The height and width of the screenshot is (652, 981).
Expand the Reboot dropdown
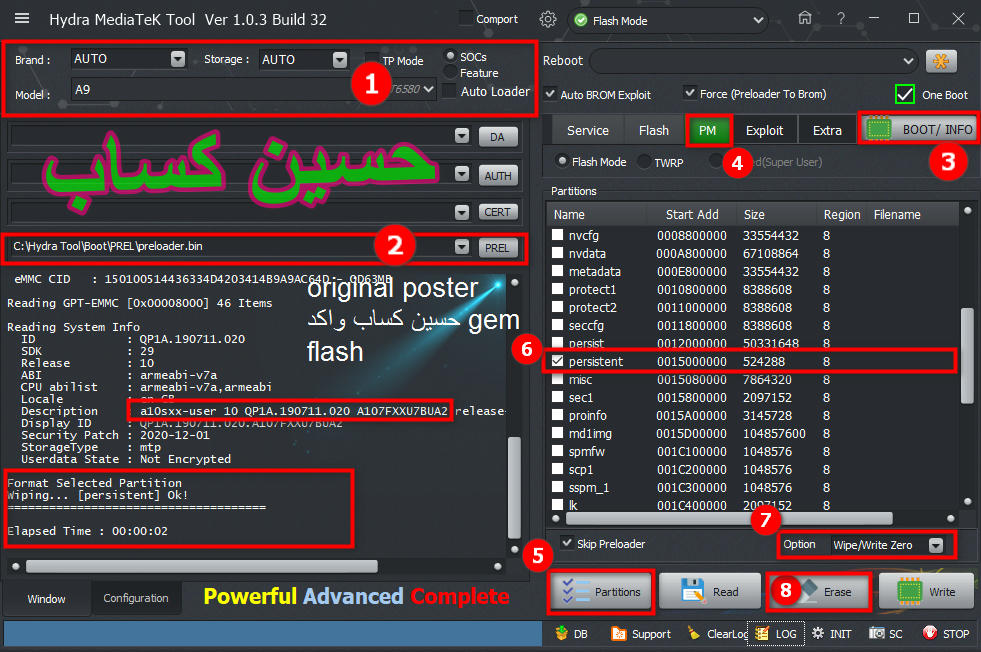pos(908,61)
